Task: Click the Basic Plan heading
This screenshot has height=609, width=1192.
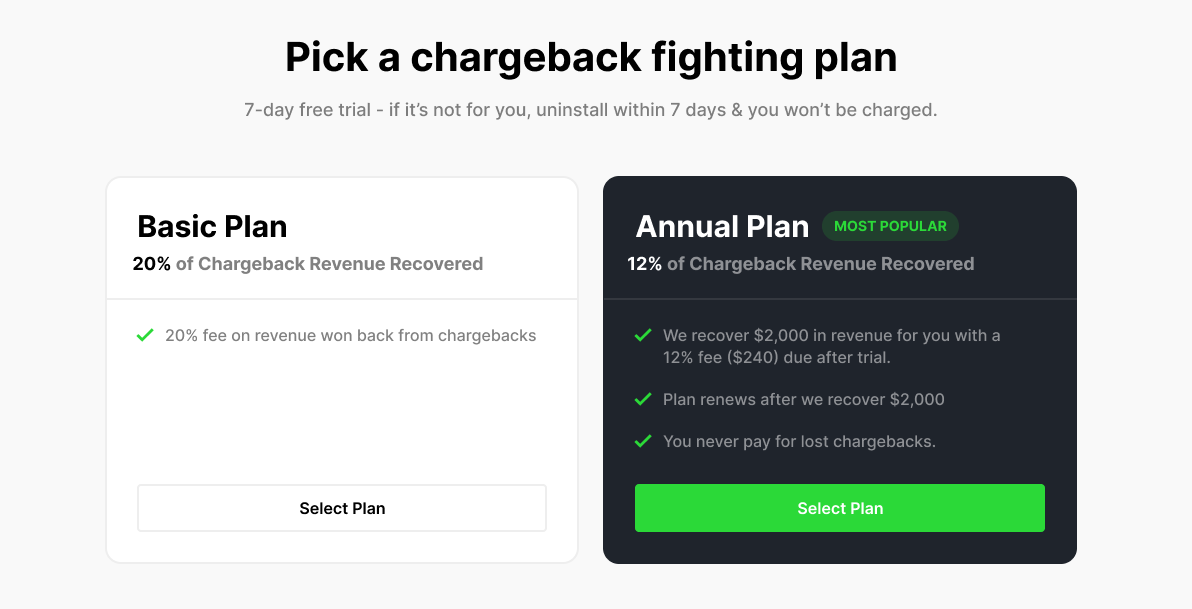Action: coord(212,226)
